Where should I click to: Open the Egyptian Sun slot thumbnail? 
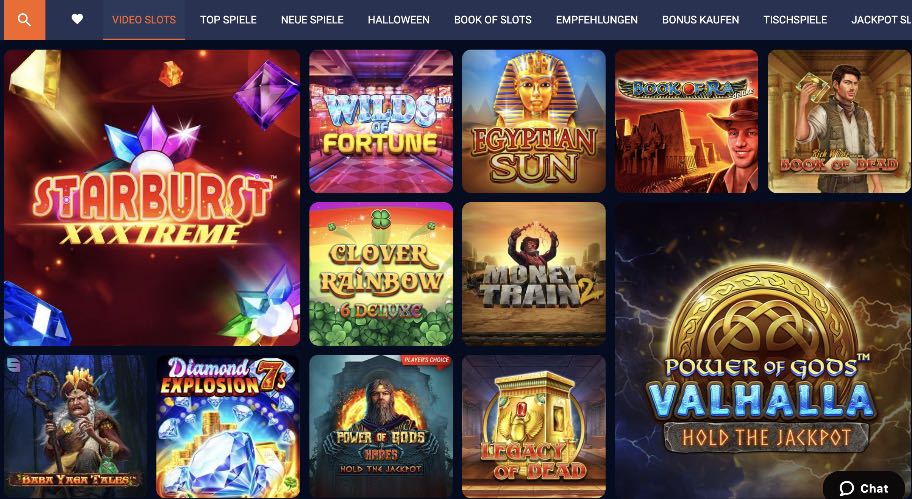pyautogui.click(x=534, y=121)
